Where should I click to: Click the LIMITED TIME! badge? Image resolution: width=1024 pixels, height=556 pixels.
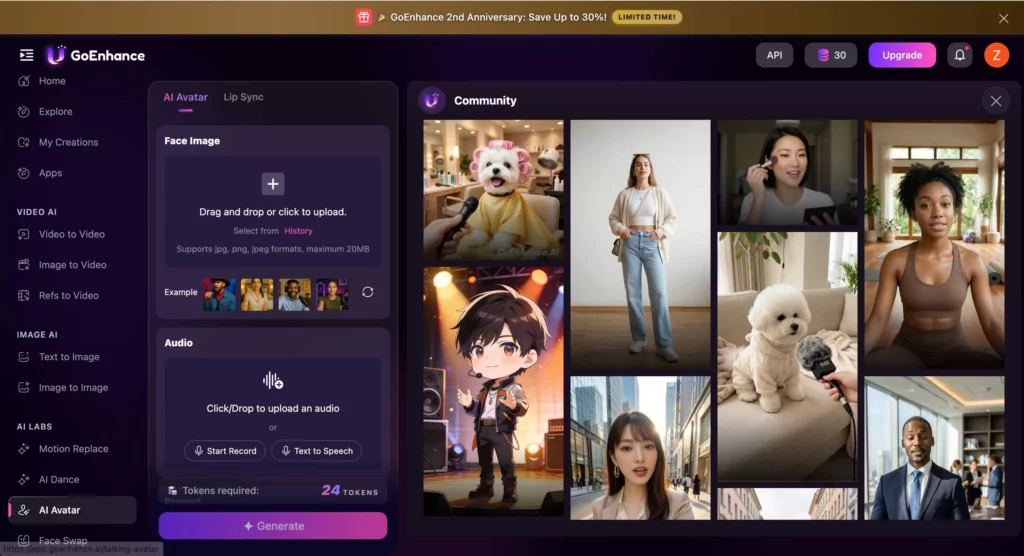647,17
